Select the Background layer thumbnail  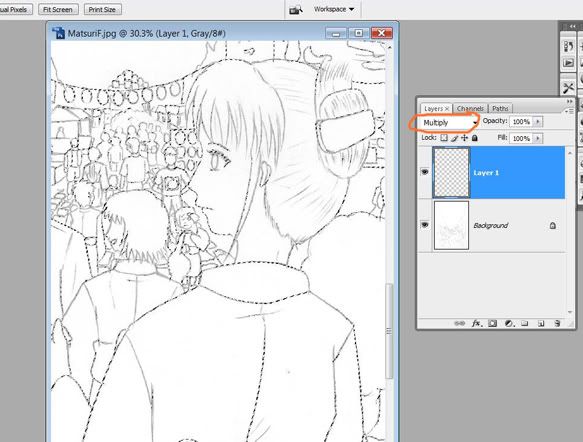[x=451, y=225]
